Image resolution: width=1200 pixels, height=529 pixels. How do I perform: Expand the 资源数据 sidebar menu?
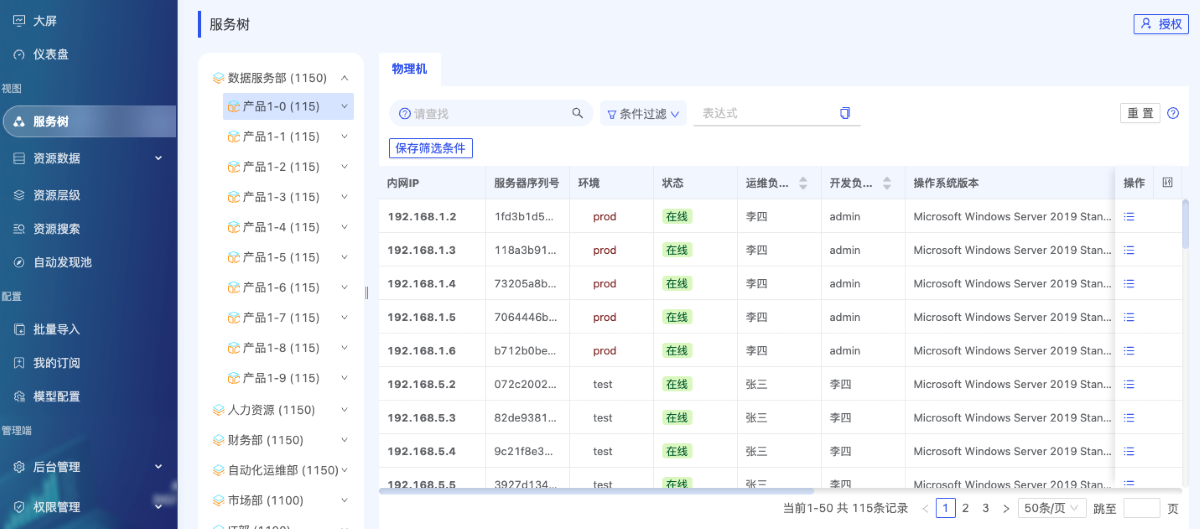157,158
